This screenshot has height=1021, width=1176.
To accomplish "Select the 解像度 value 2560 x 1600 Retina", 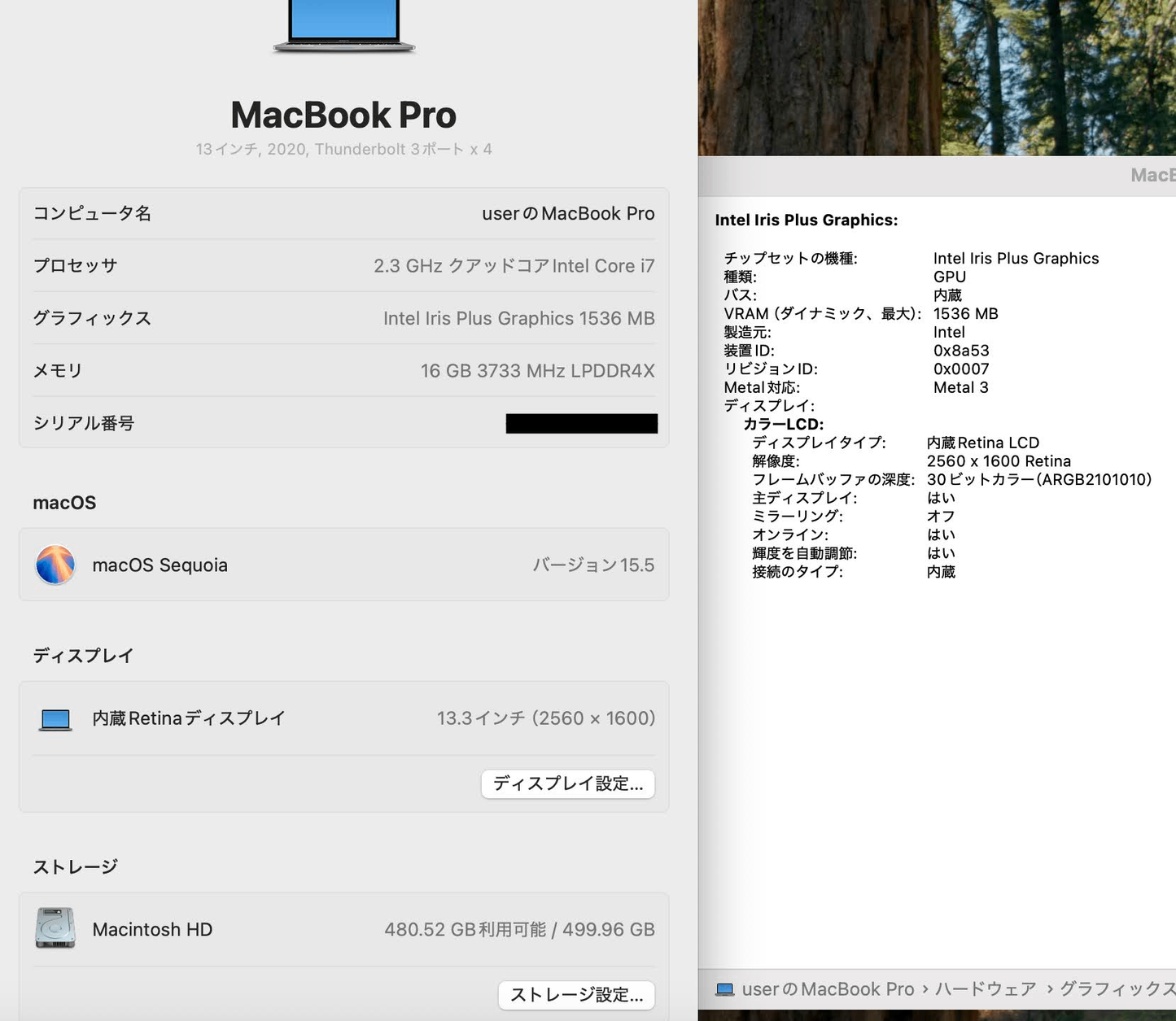I will [x=1000, y=460].
